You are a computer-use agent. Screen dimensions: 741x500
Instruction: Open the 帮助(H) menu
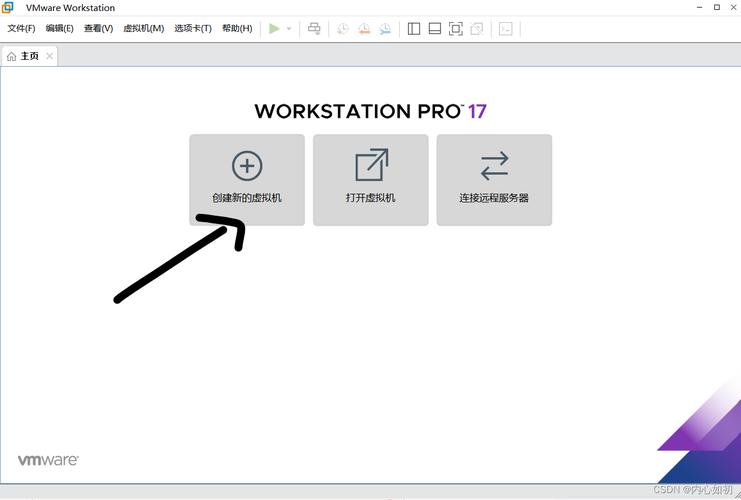pos(237,28)
